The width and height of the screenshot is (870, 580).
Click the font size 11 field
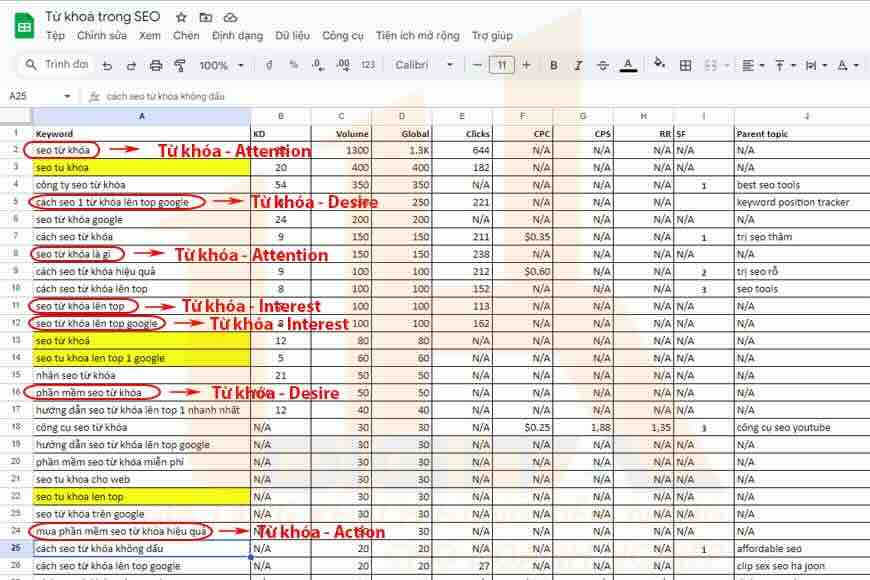(x=502, y=65)
